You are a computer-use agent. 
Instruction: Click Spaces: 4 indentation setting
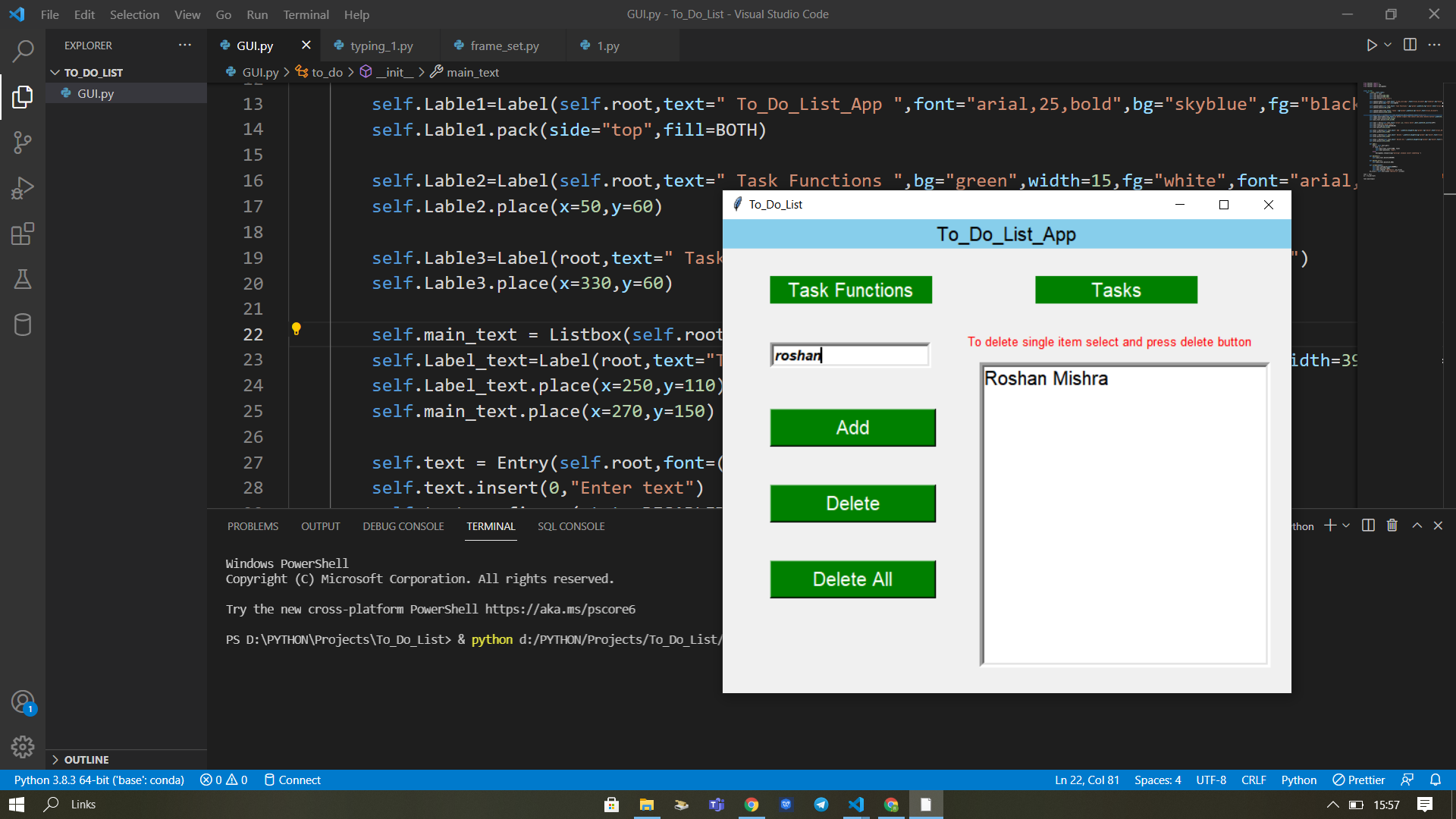[x=1157, y=780]
